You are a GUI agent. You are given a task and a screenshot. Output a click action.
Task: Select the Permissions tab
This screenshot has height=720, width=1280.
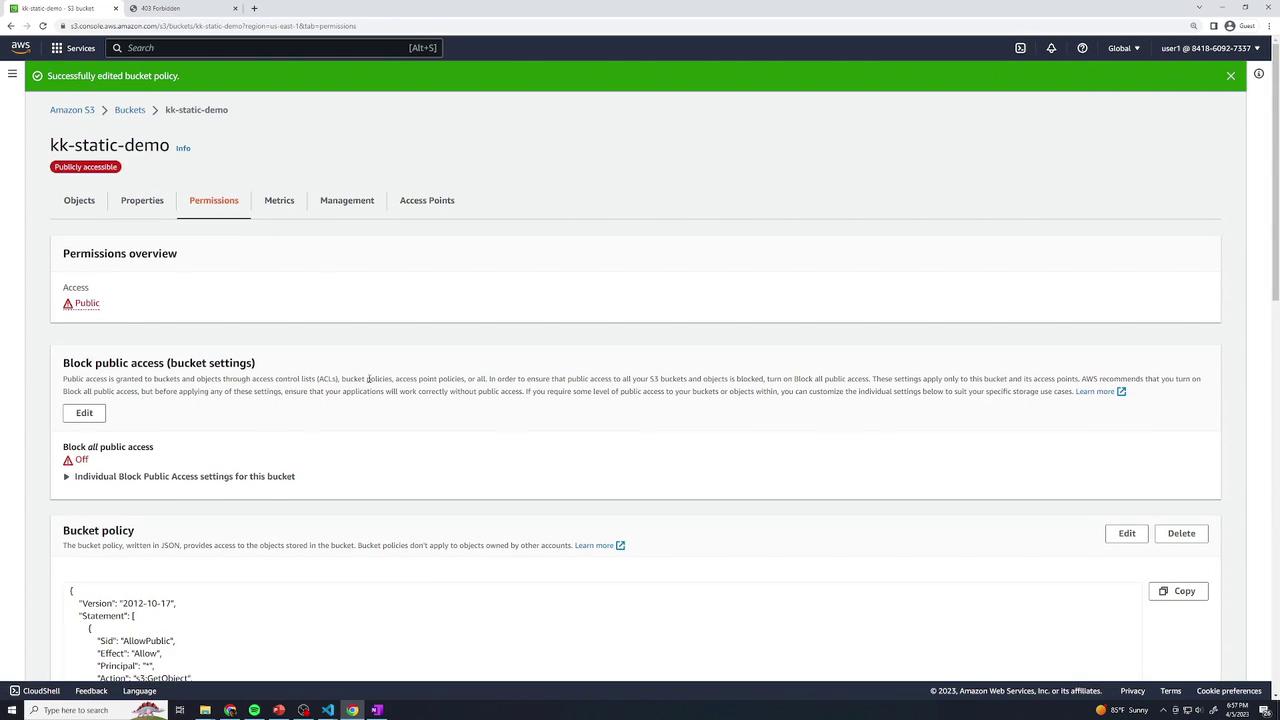point(214,201)
